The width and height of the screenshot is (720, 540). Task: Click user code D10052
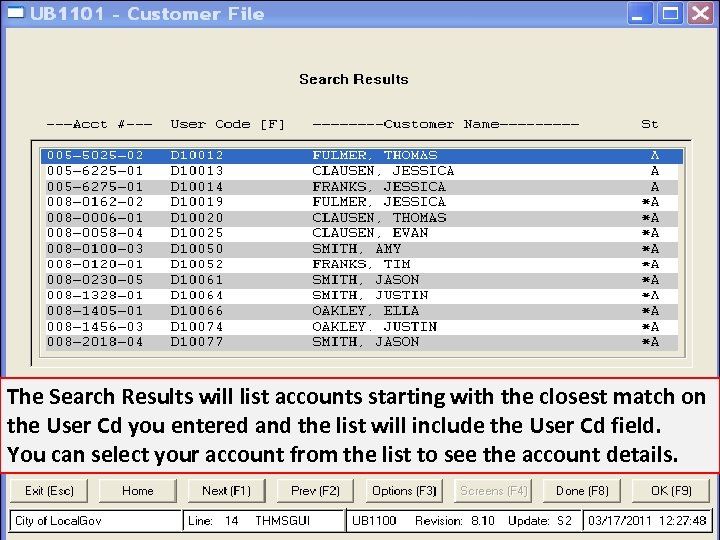click(x=197, y=264)
